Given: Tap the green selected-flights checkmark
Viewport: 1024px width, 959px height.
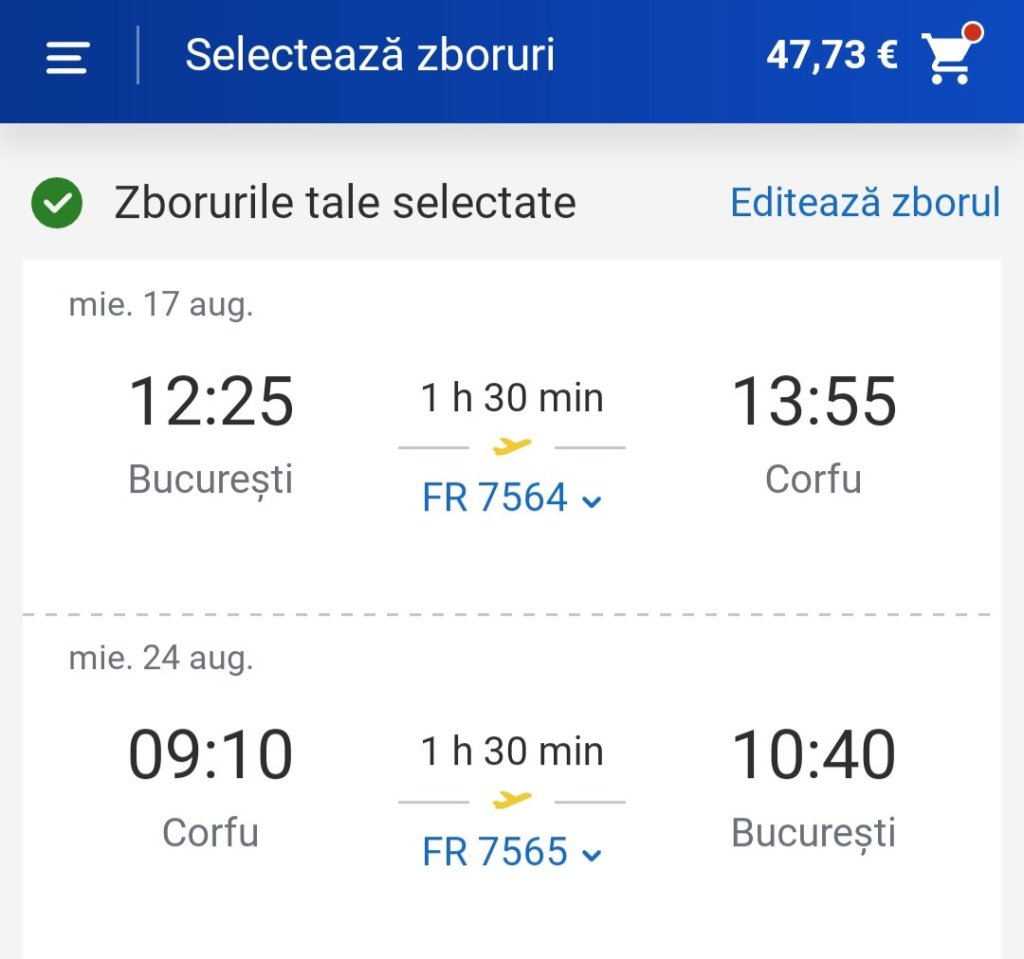Looking at the screenshot, I should pyautogui.click(x=57, y=203).
